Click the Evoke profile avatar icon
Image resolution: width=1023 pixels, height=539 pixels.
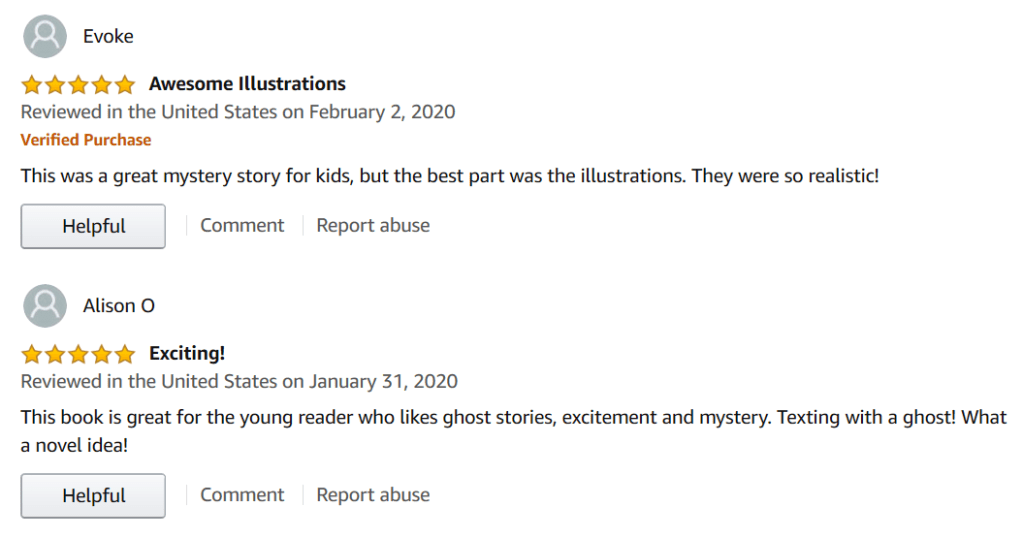[44, 37]
